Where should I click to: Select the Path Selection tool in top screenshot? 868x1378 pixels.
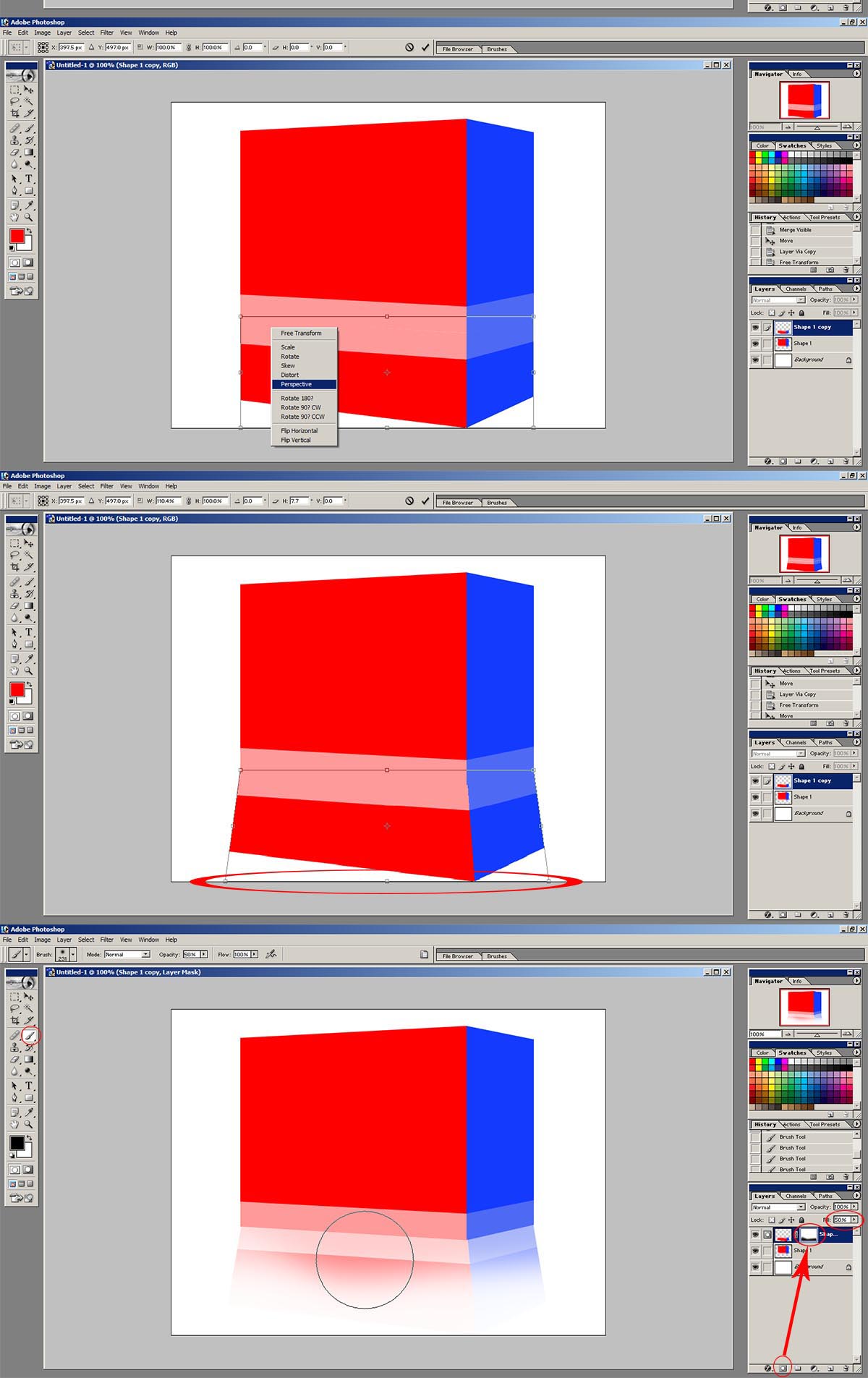pos(14,179)
